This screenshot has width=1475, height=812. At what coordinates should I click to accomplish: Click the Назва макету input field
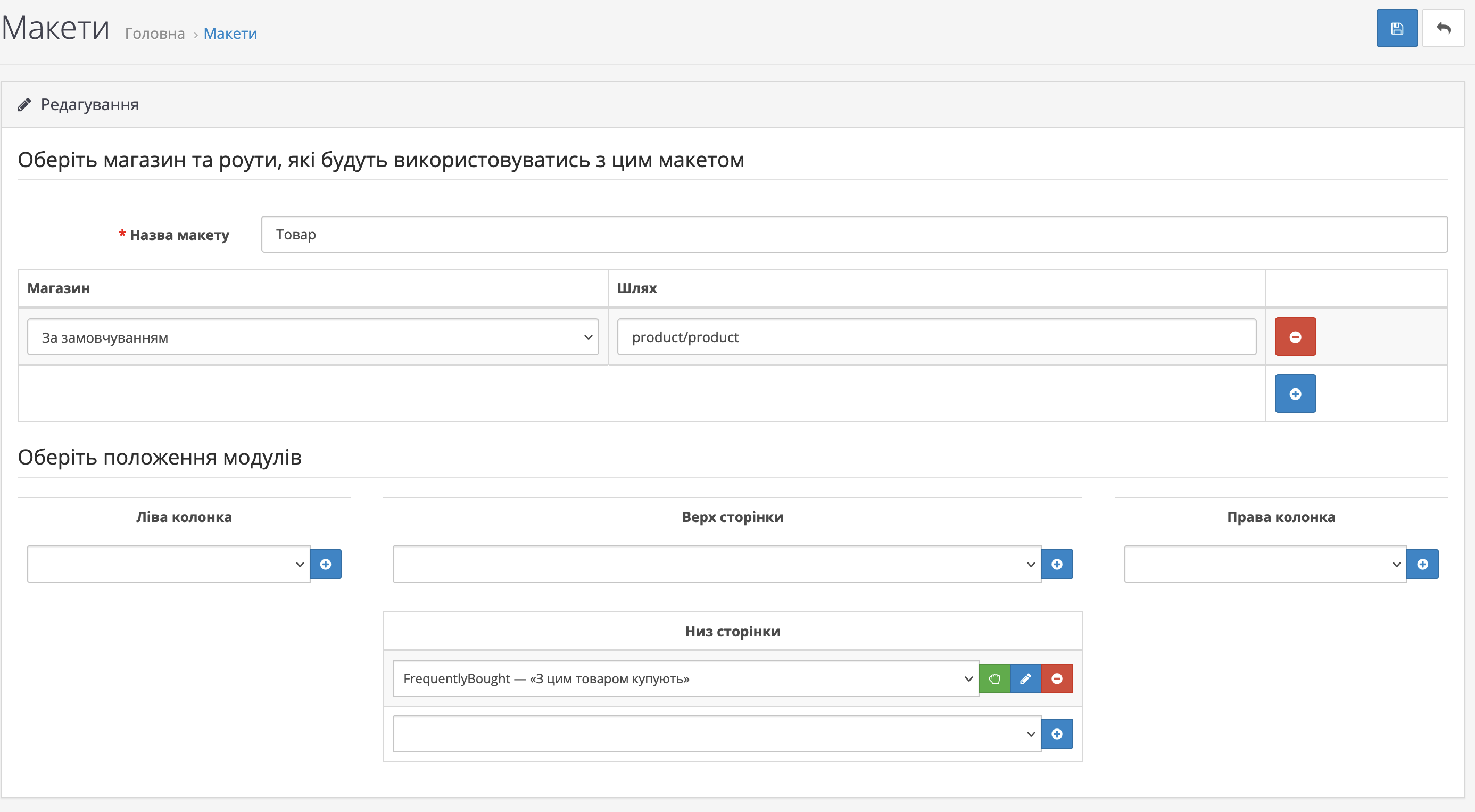(x=855, y=234)
